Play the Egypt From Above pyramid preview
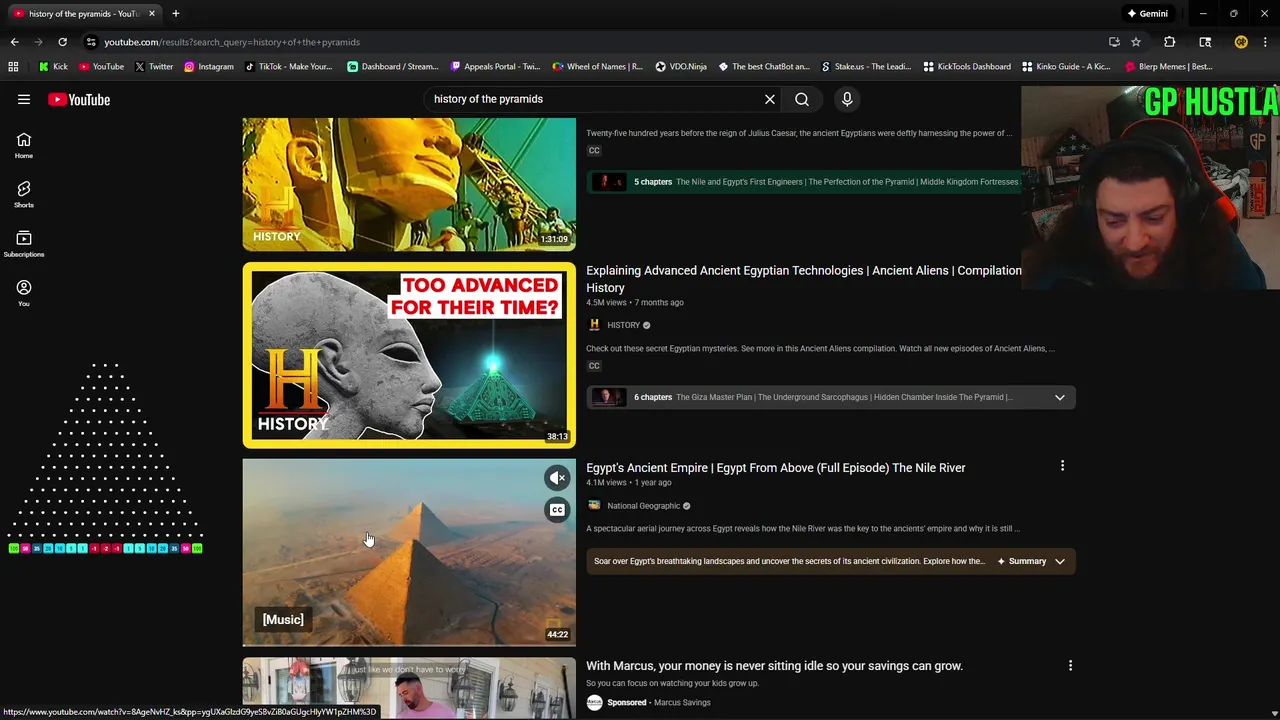This screenshot has width=1280, height=720. 409,552
